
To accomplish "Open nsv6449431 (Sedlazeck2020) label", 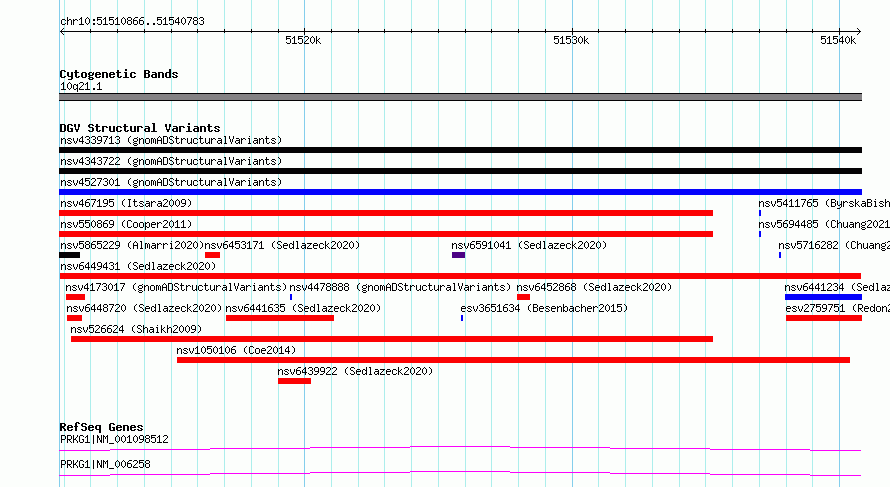I will tap(138, 266).
